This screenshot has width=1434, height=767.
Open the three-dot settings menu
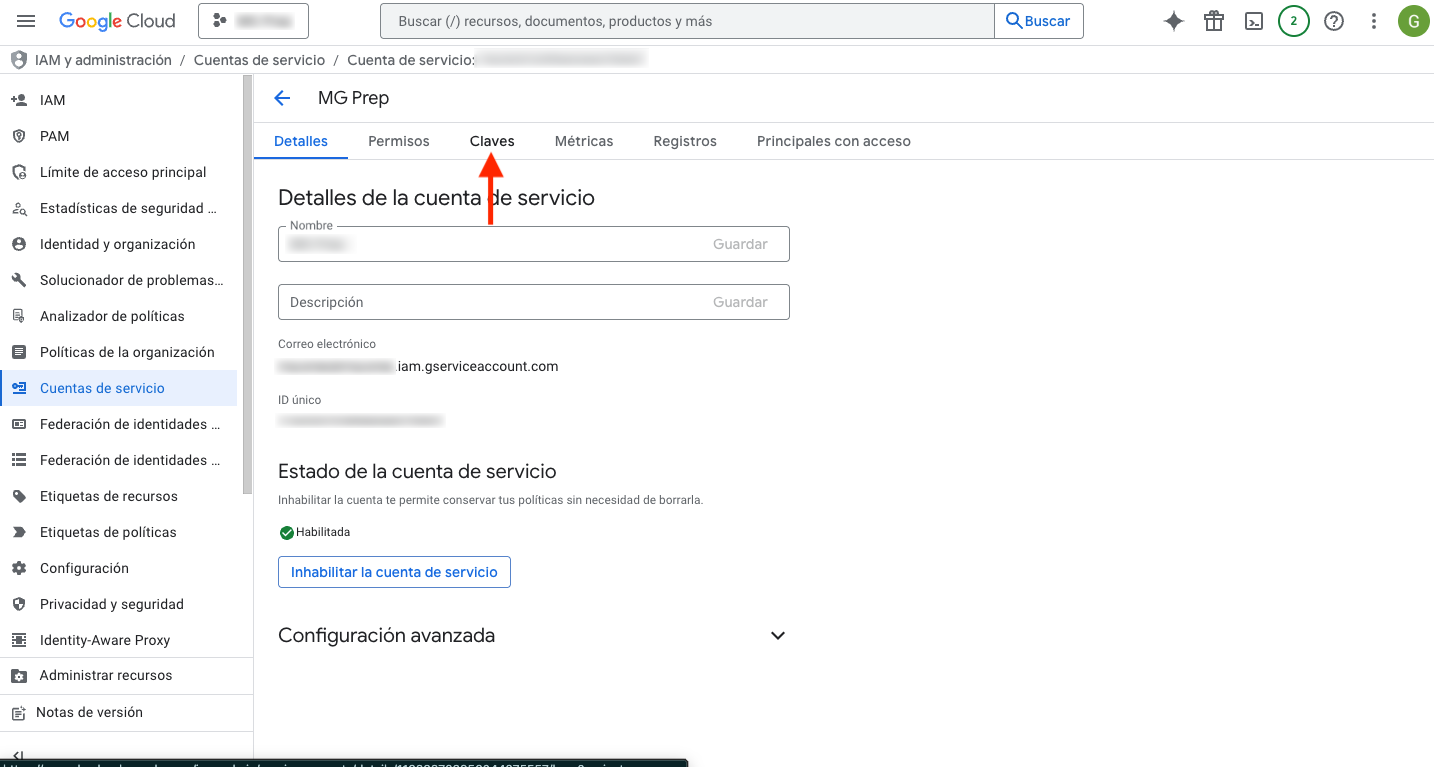1374,21
